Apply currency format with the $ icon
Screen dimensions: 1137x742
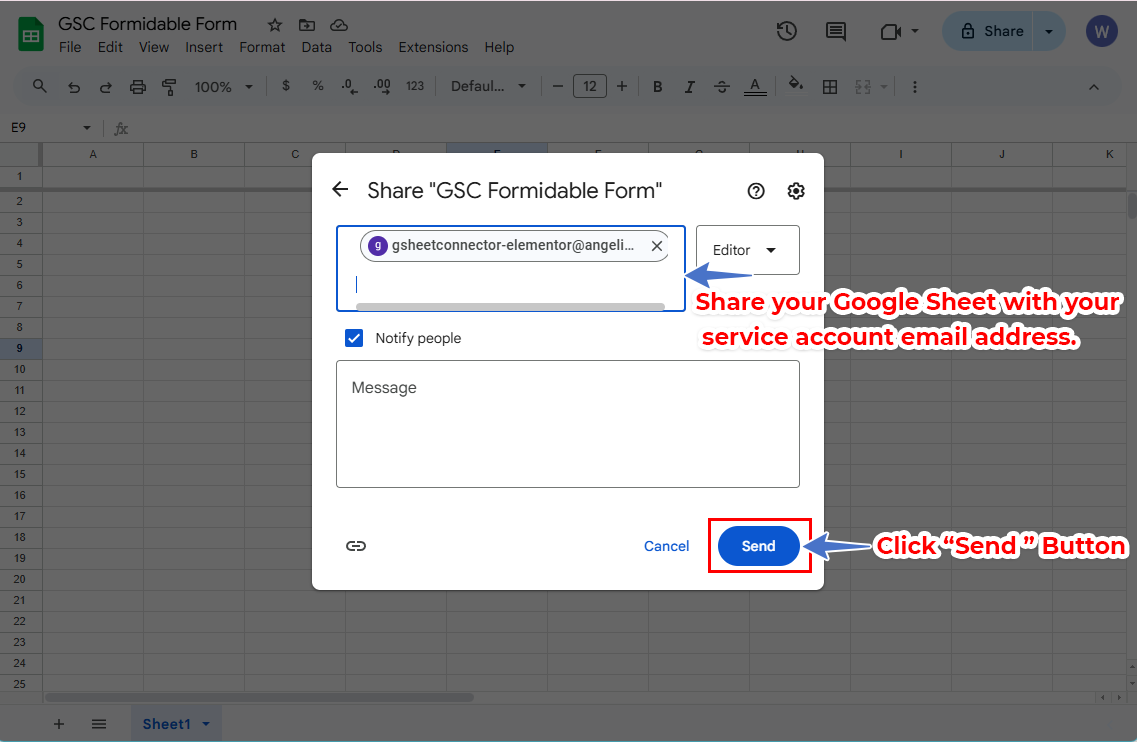(286, 86)
